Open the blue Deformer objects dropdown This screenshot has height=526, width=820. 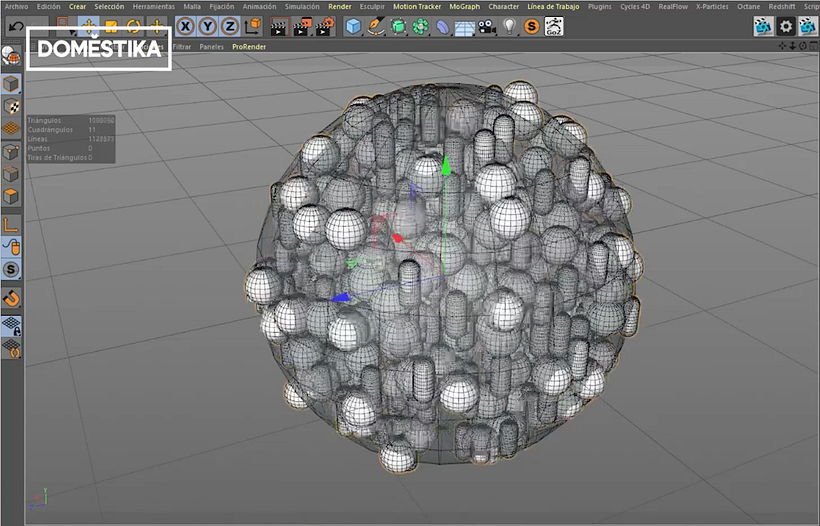[442, 26]
